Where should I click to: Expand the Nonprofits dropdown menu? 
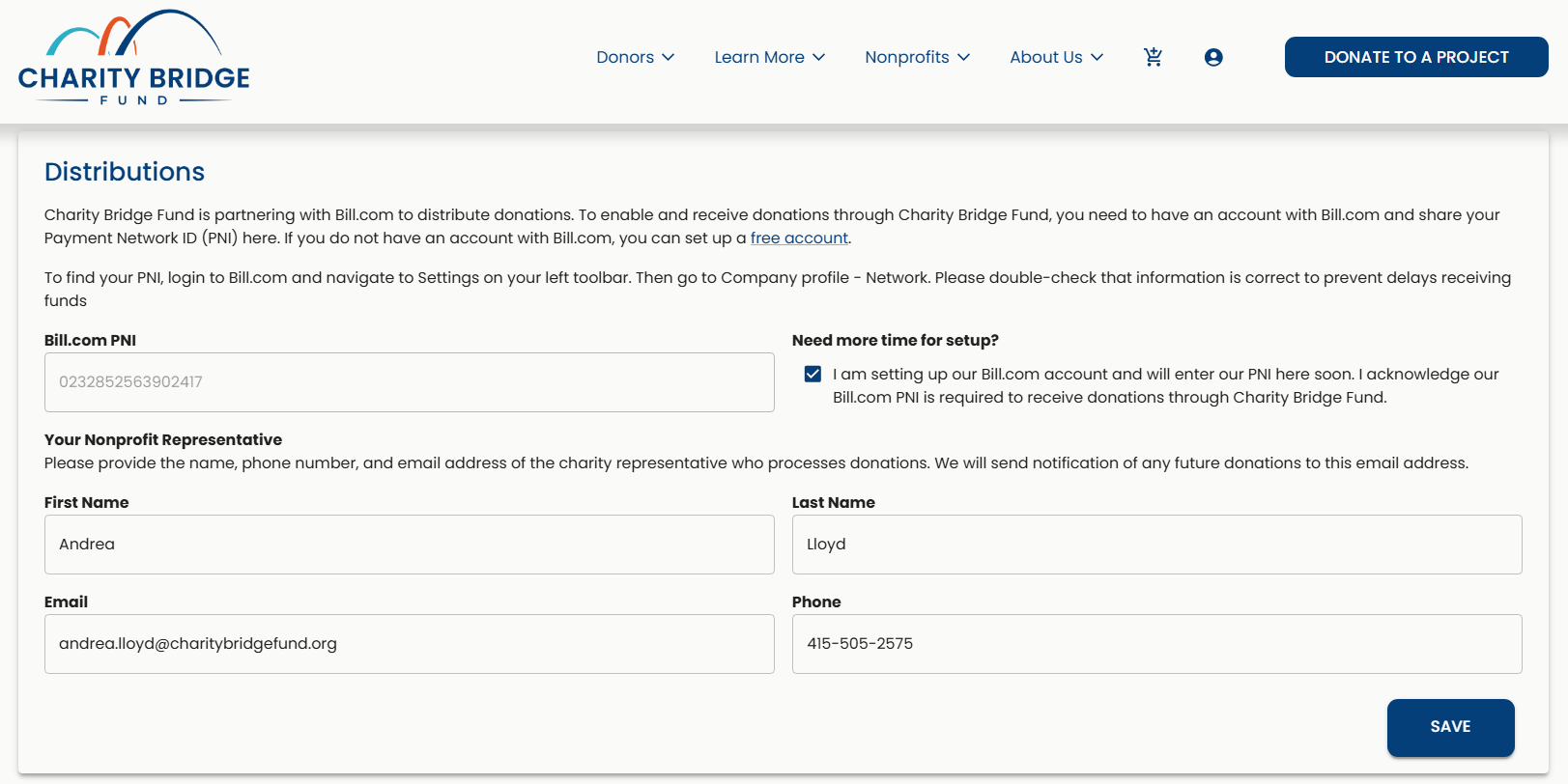917,57
